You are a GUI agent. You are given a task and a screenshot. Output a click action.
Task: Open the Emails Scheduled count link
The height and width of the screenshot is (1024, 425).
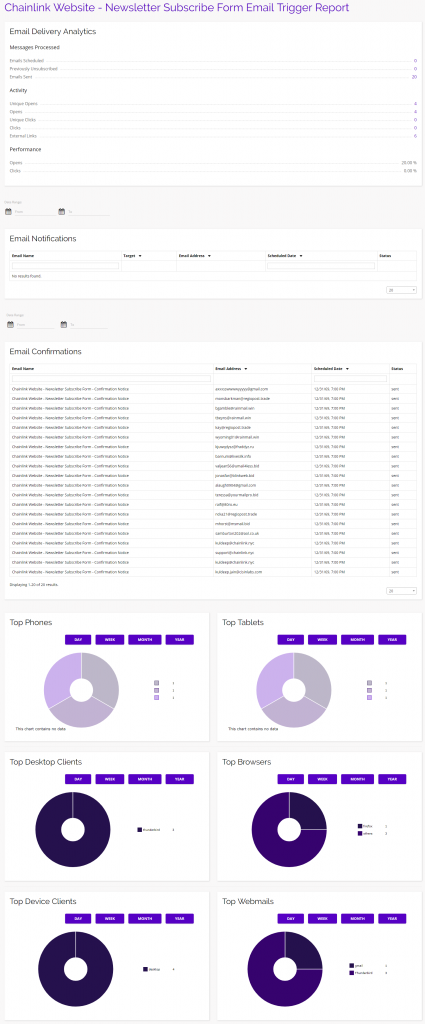(x=415, y=61)
